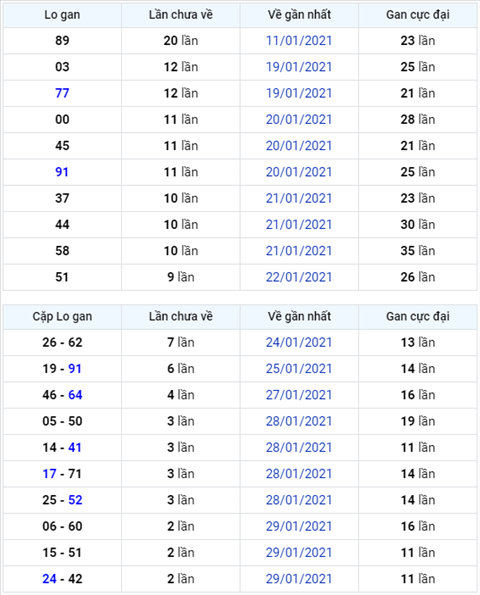Open the 27/01/2021 date link
The height and width of the screenshot is (595, 480).
click(x=299, y=395)
